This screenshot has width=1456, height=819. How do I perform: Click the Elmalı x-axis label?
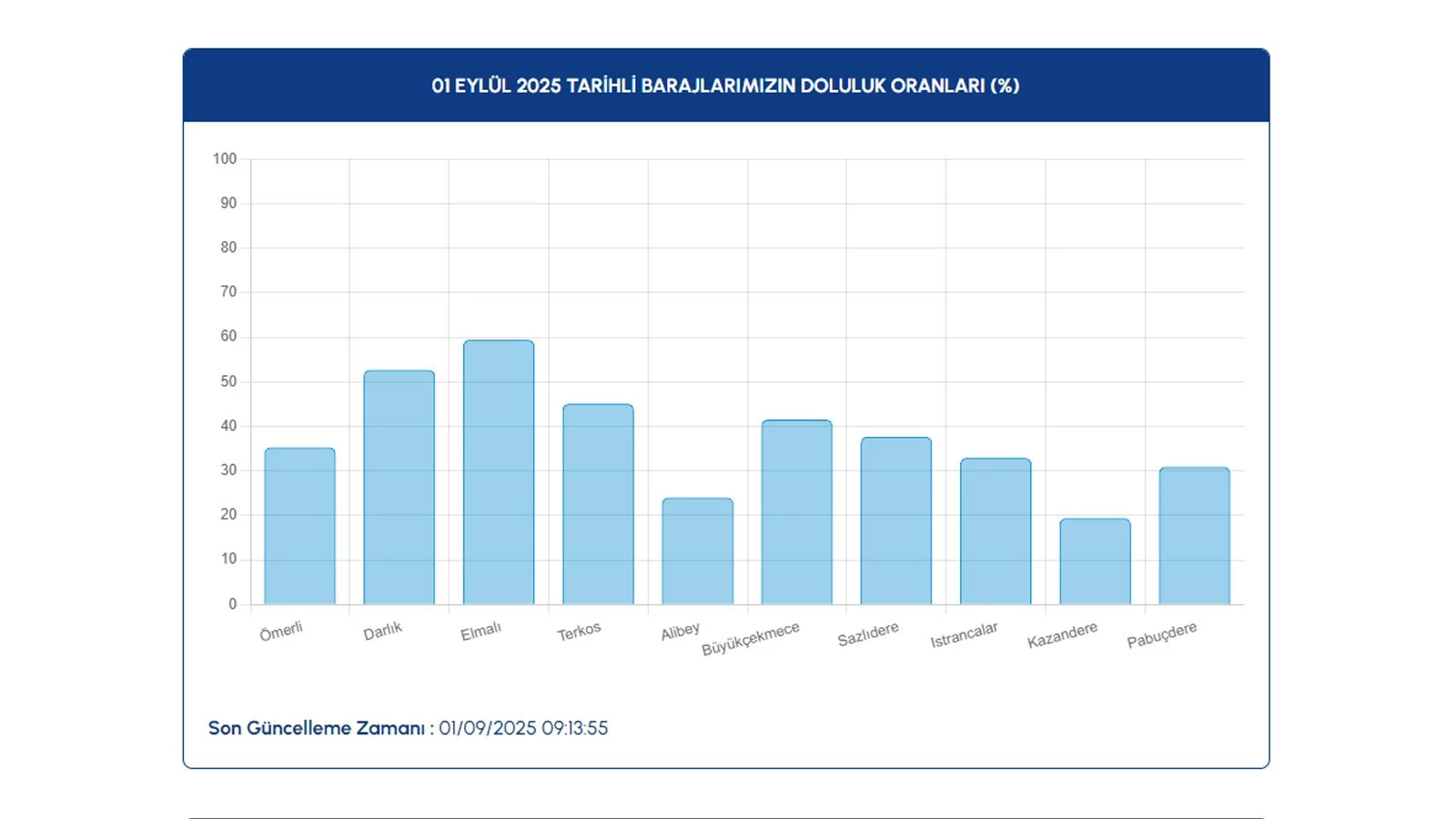480,632
